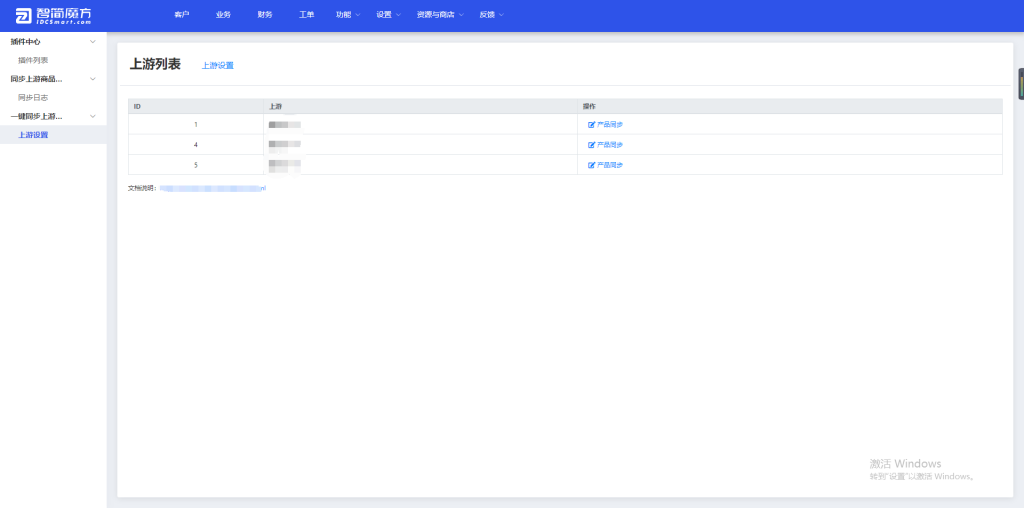Click the edit icon in row ID 1
Viewport: 1024px width, 508px height.
click(591, 125)
